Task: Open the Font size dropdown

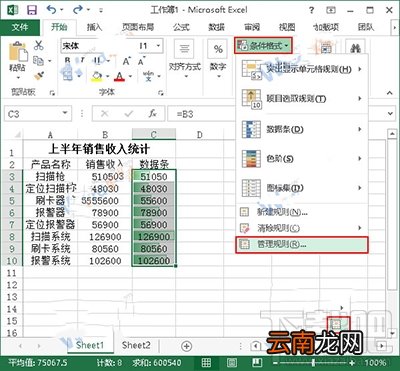Action: tap(158, 46)
